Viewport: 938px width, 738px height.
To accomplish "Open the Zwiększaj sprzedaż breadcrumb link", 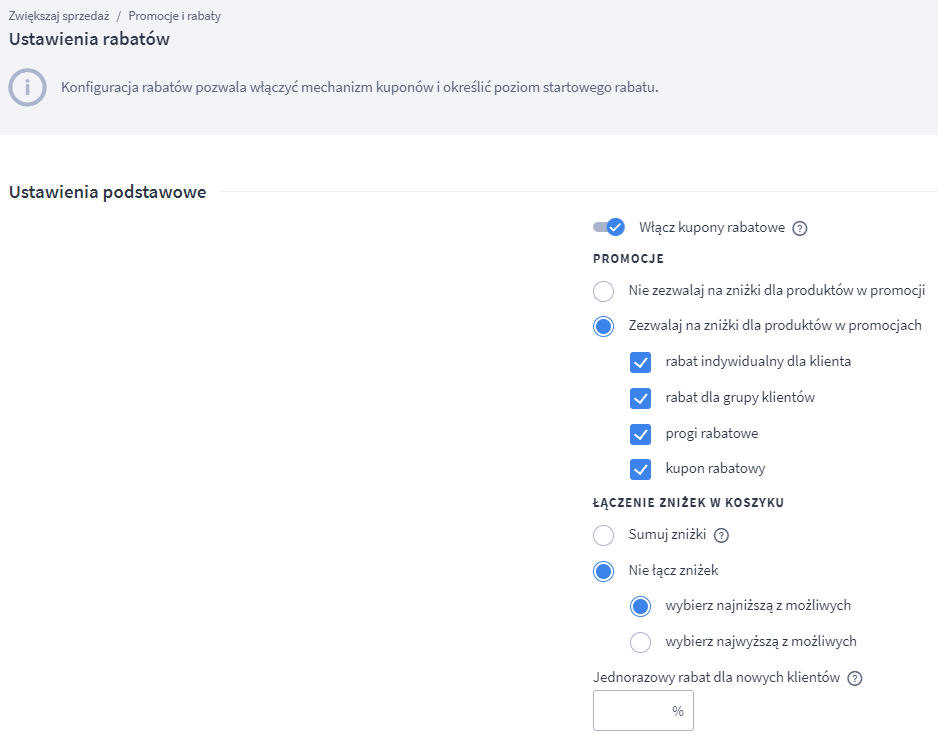I will pyautogui.click(x=58, y=16).
